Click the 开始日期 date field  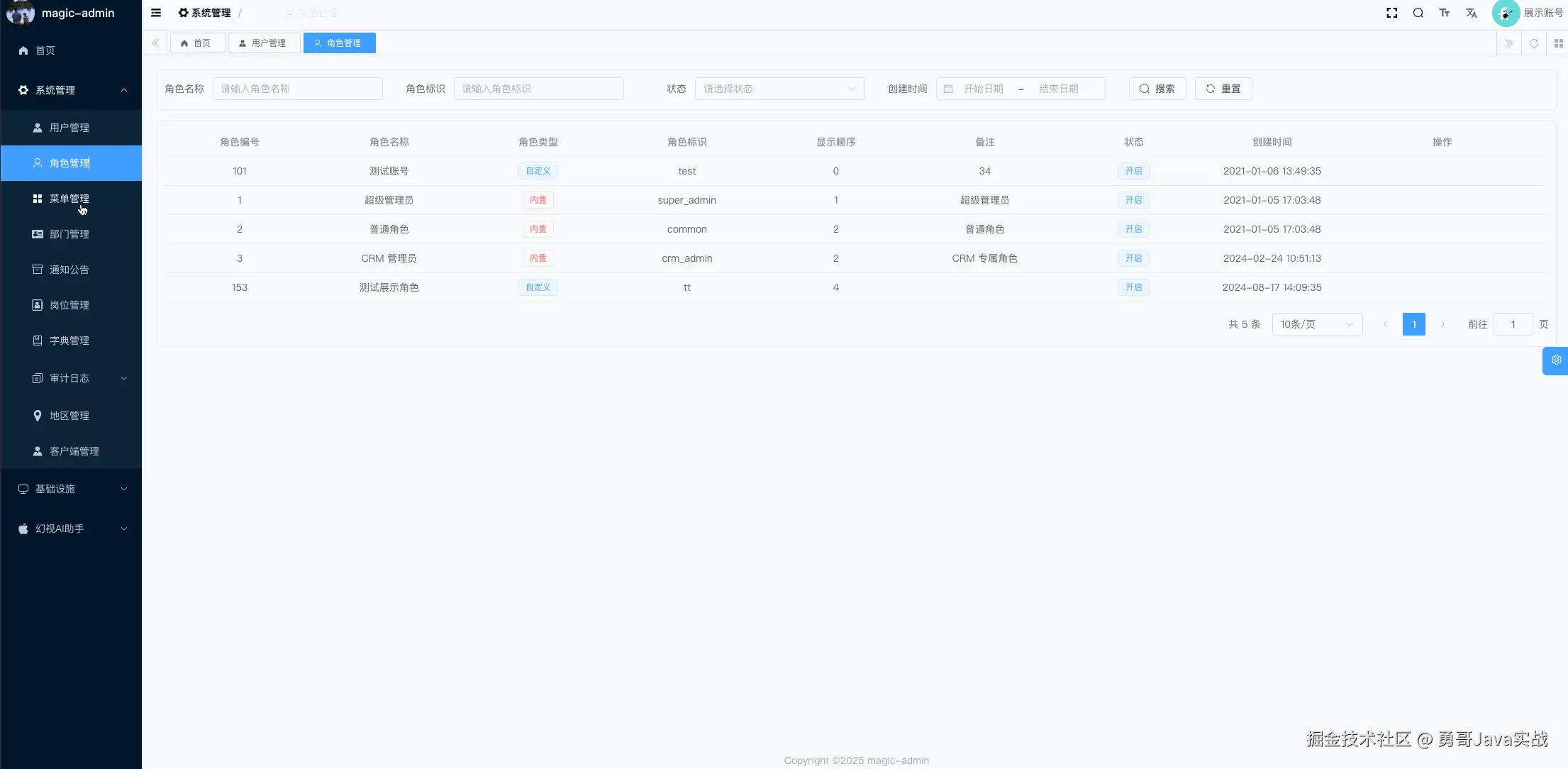click(983, 89)
